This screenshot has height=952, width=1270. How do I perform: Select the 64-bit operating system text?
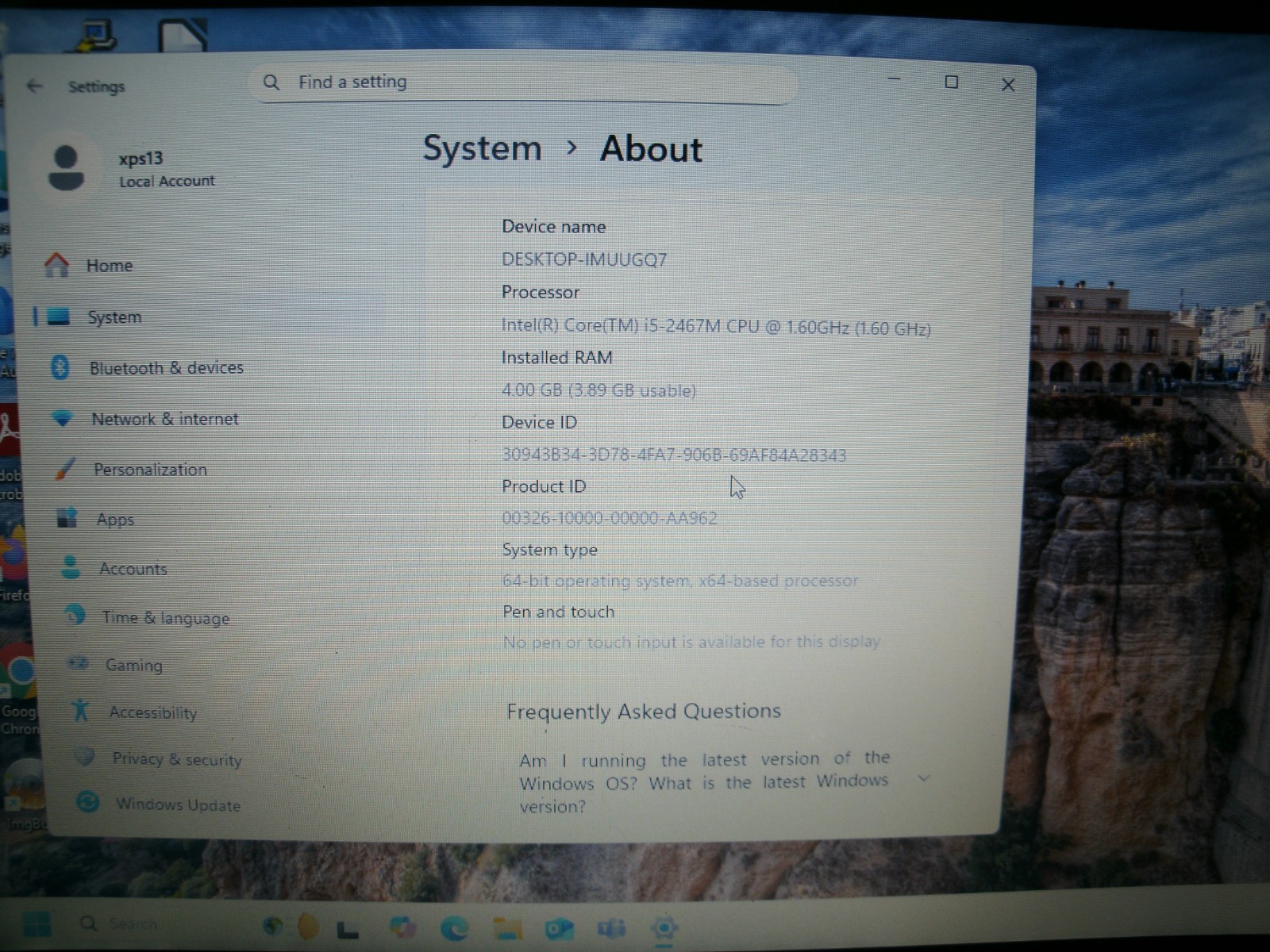tap(680, 581)
